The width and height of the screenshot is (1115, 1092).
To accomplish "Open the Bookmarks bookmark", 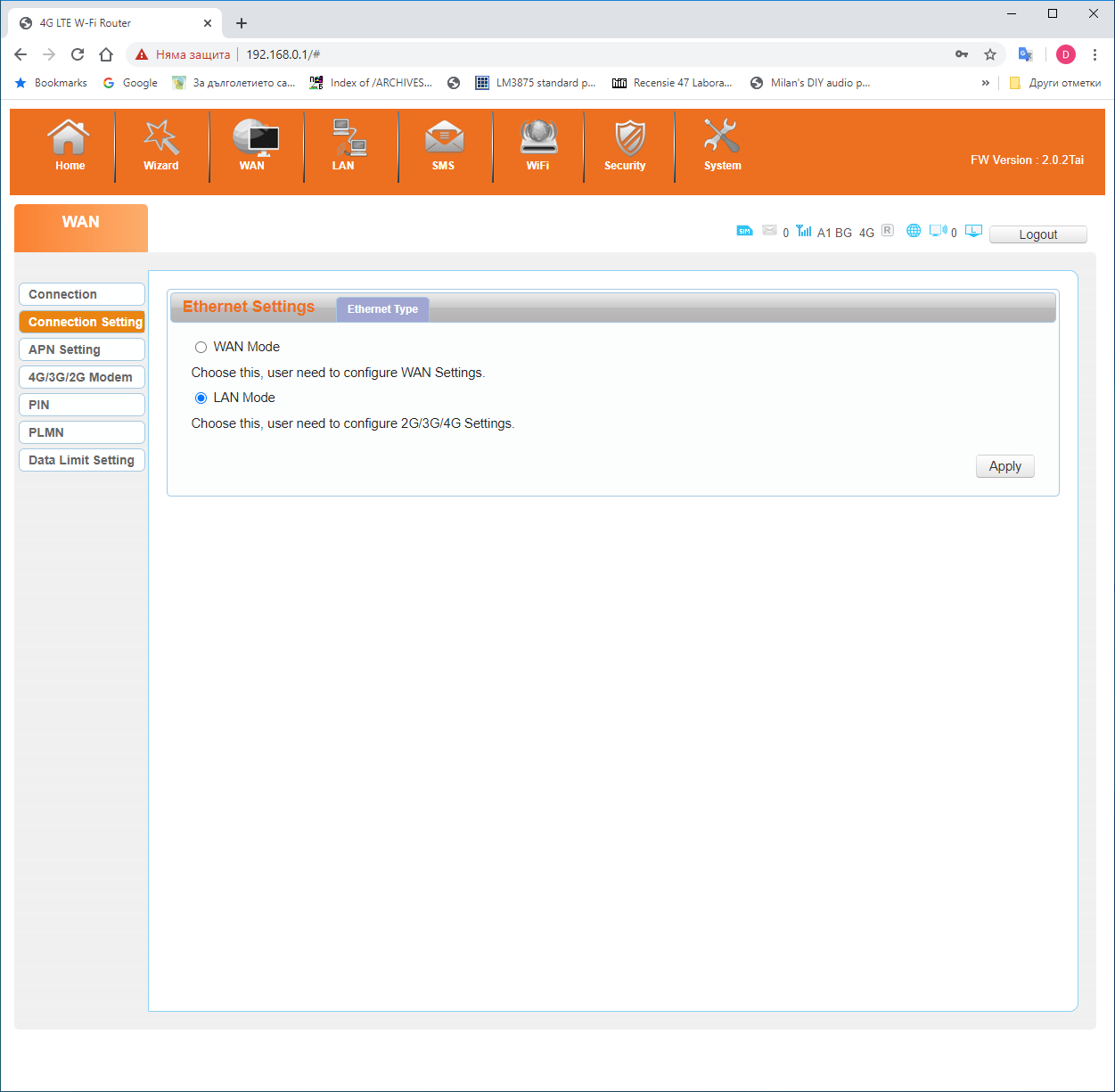I will 51,83.
